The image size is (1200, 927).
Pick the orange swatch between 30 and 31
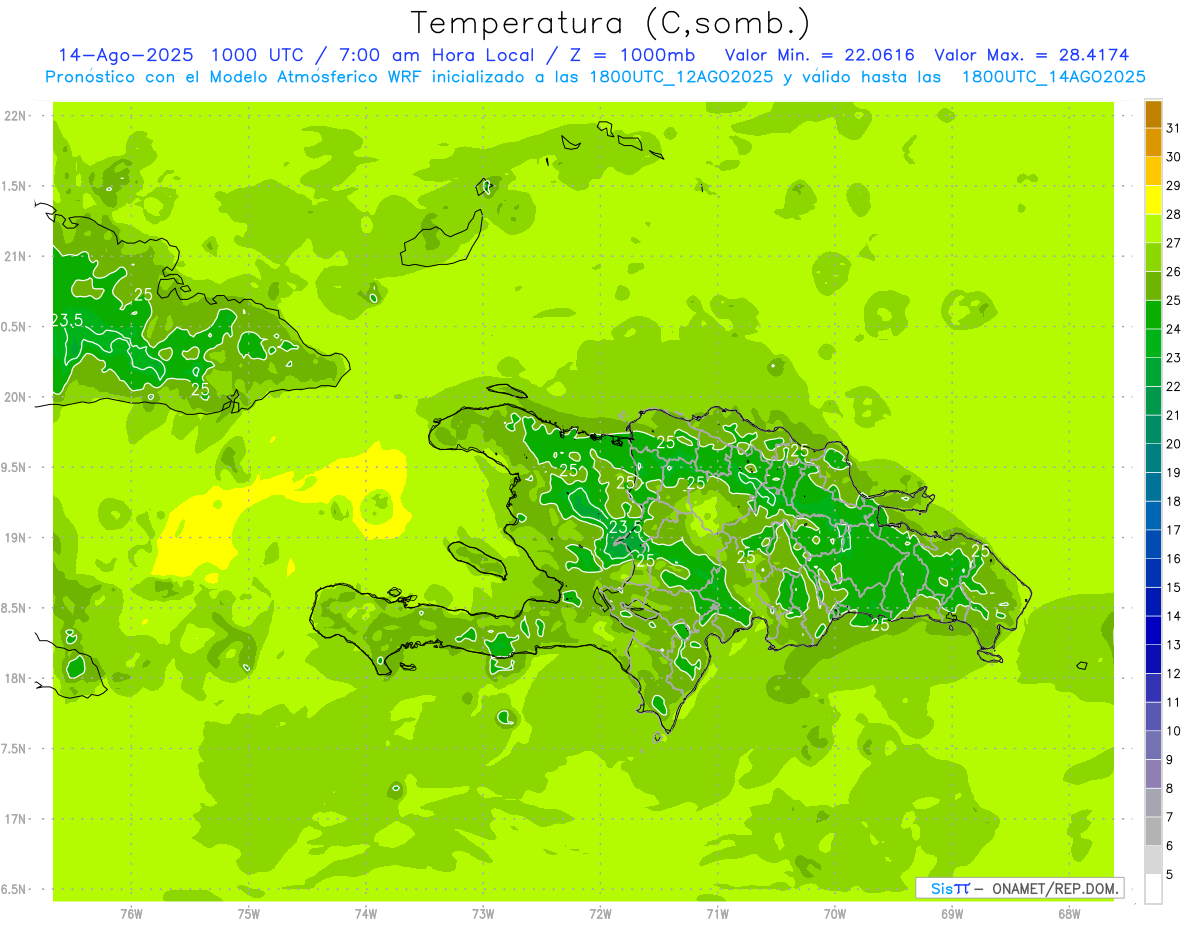1153,143
